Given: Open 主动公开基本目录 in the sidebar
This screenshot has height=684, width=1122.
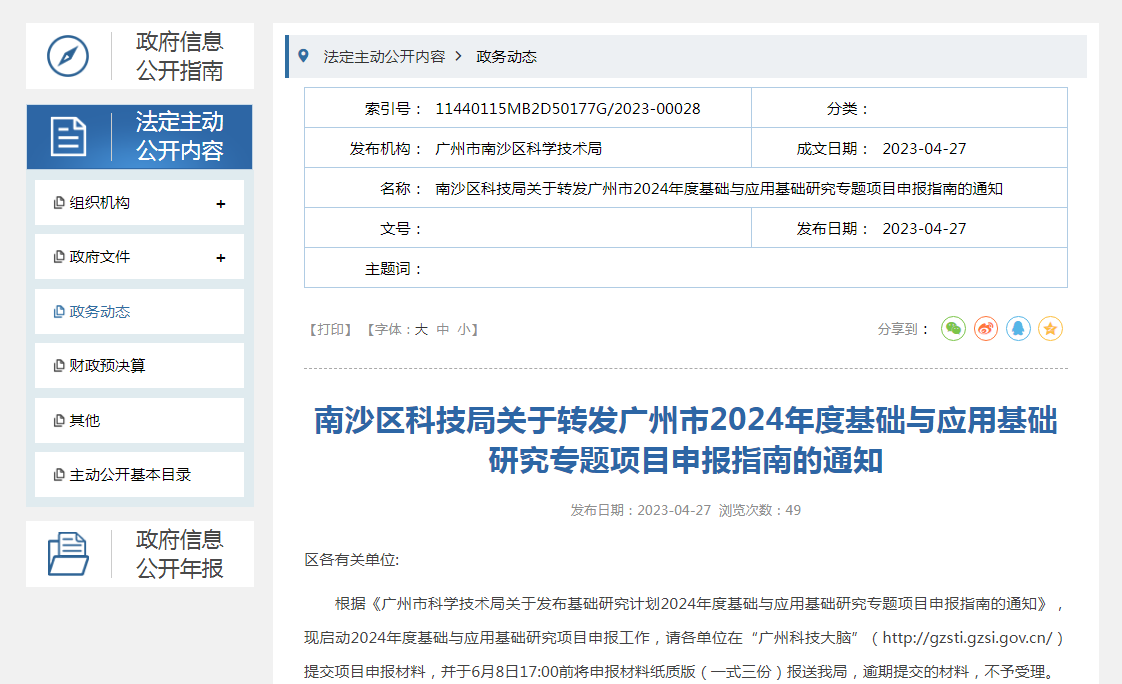Looking at the screenshot, I should 129,475.
